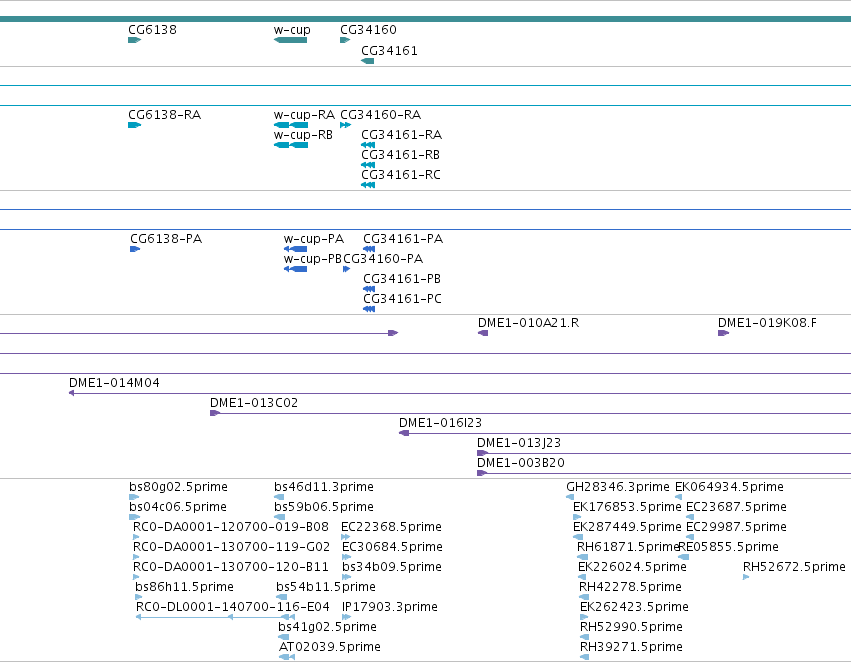
Task: Open the w-cup-PA protein label
Action: 314,239
